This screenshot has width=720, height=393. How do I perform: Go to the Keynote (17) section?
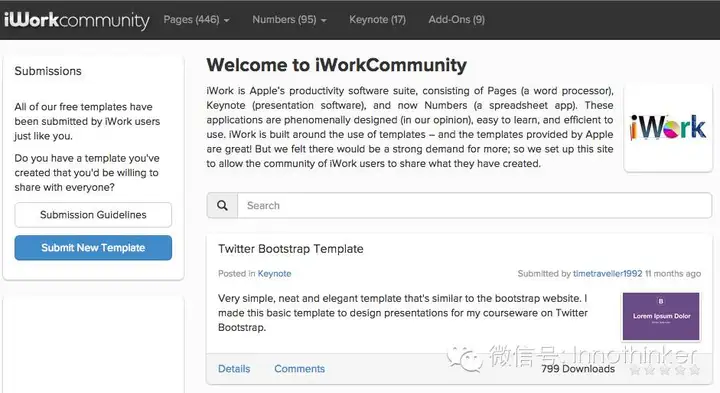click(x=377, y=20)
